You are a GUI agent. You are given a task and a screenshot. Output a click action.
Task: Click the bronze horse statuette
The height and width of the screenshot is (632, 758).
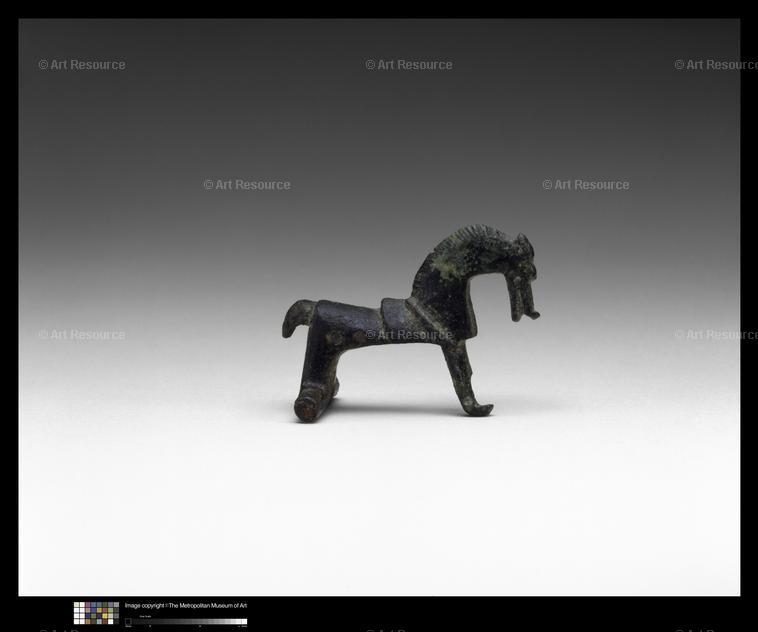coord(410,323)
